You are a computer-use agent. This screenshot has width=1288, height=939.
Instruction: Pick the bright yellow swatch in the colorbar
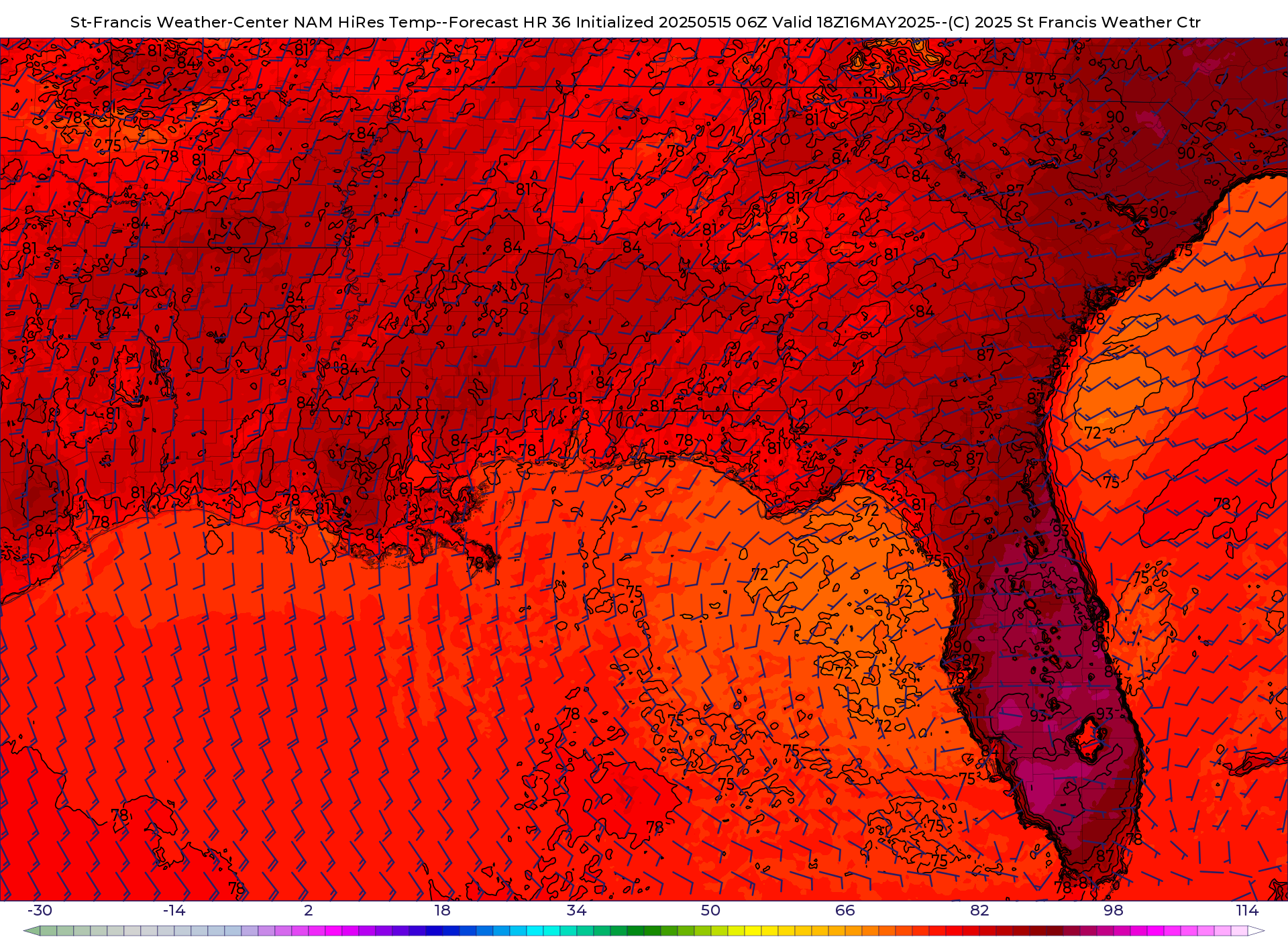click(753, 931)
